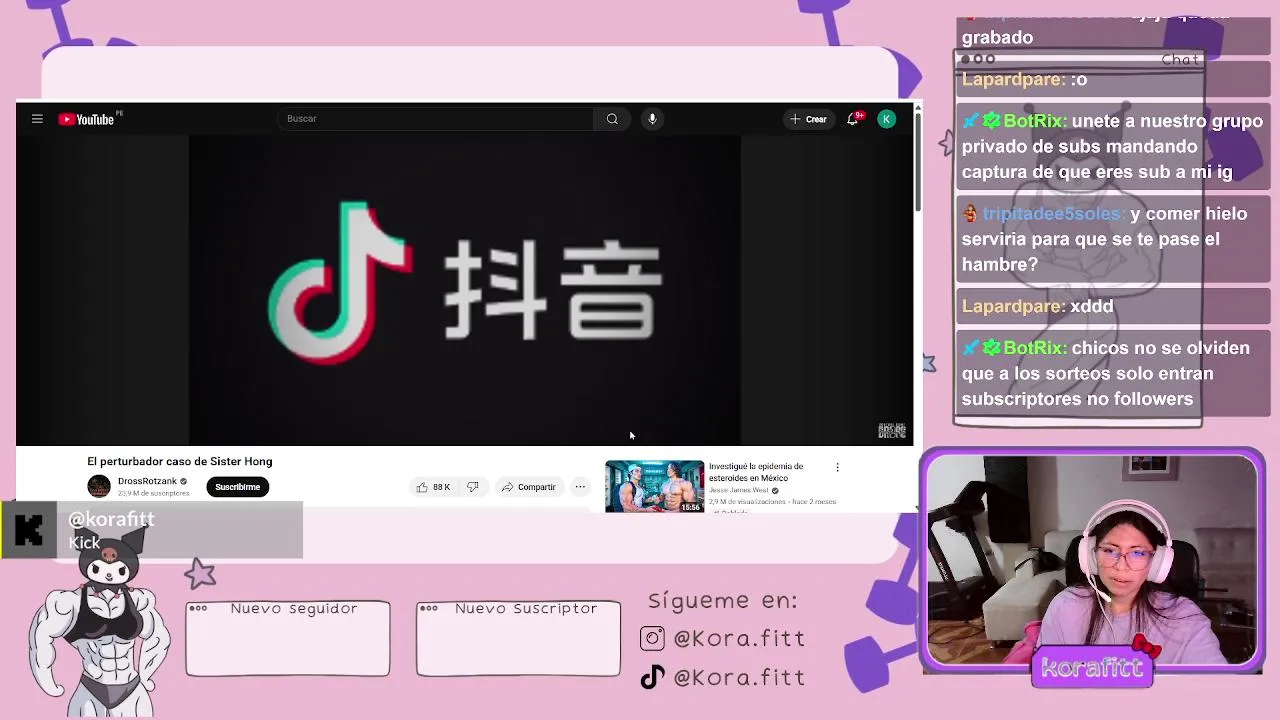Open the steroids in México video thumbnail
Screen dimensions: 1280x720
(654, 486)
